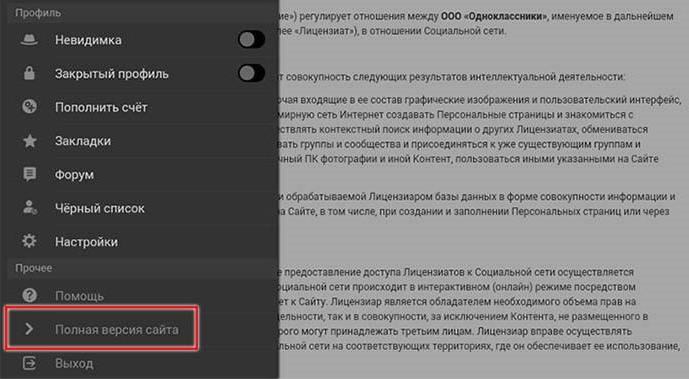Click the Полная версия сайта link
Screen dimensions: 689x379
[x=117, y=329]
